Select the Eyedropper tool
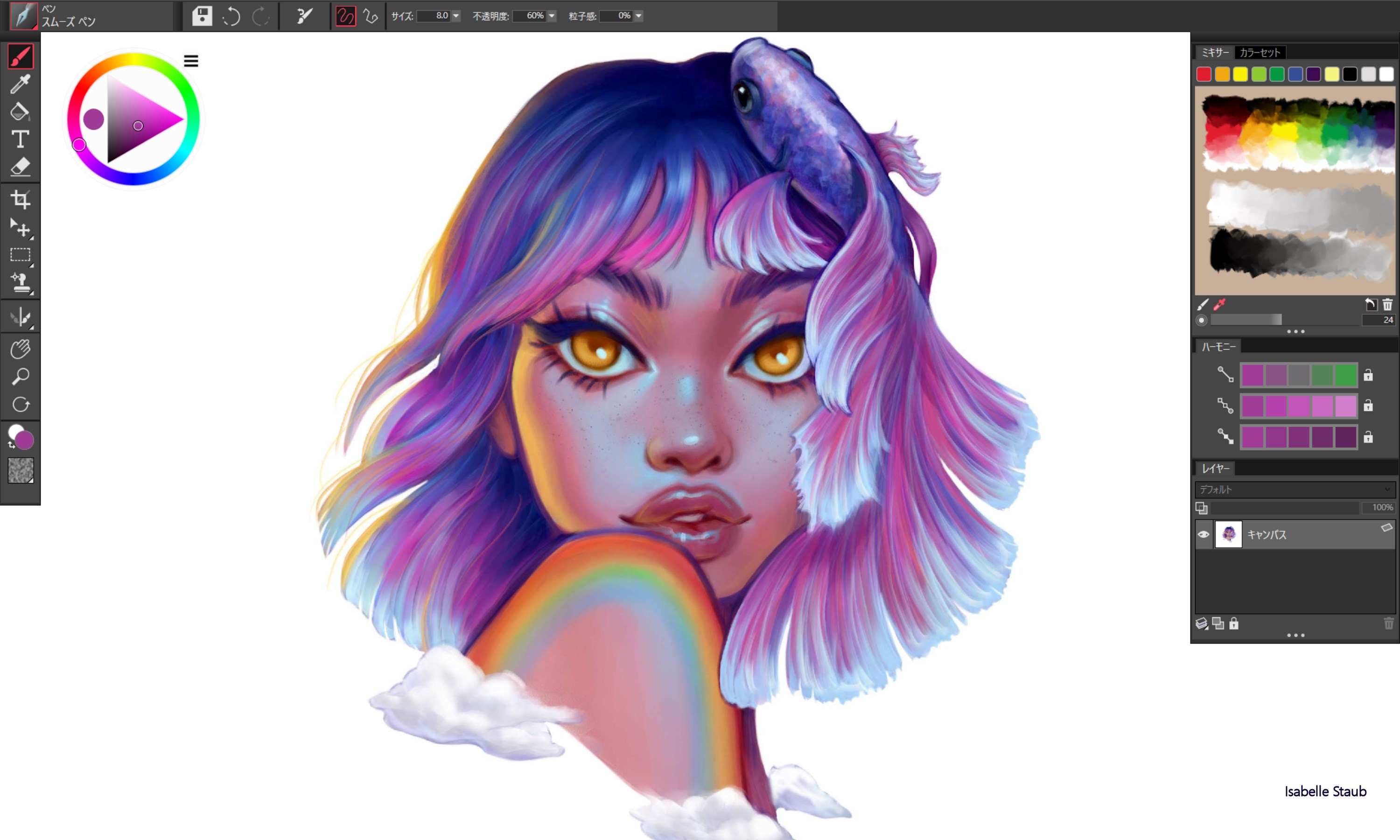Image resolution: width=1400 pixels, height=840 pixels. (20, 85)
